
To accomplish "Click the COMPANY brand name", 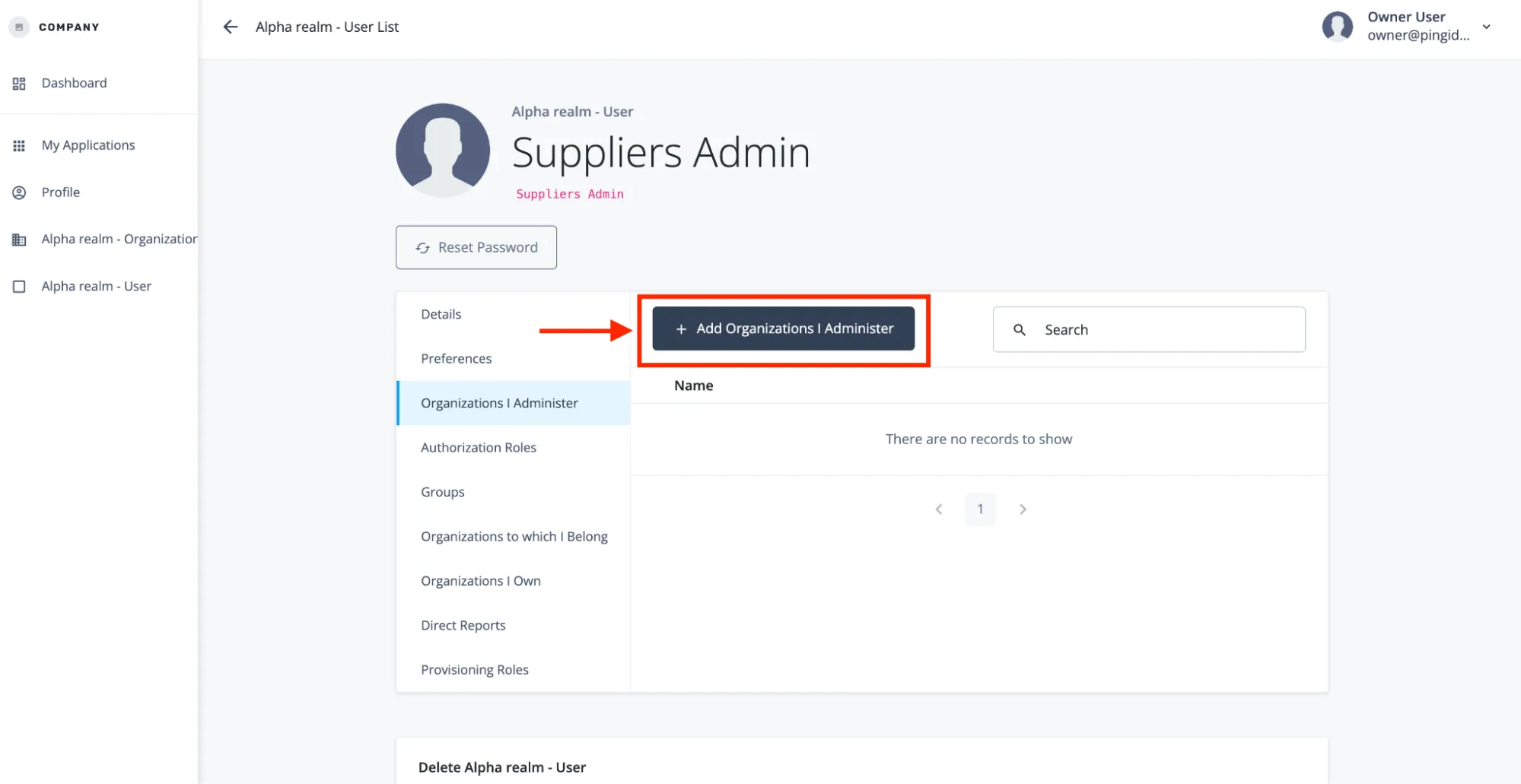I will pos(69,27).
